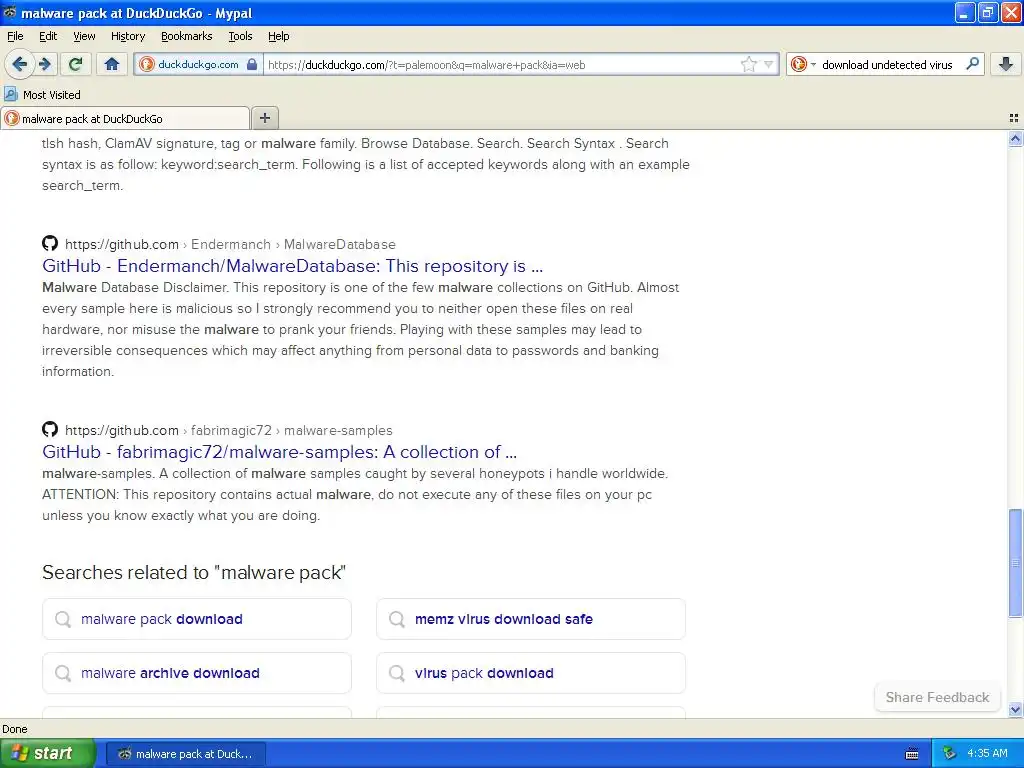Click magnifier icon in virus pack download
This screenshot has height=768, width=1024.
coord(396,673)
